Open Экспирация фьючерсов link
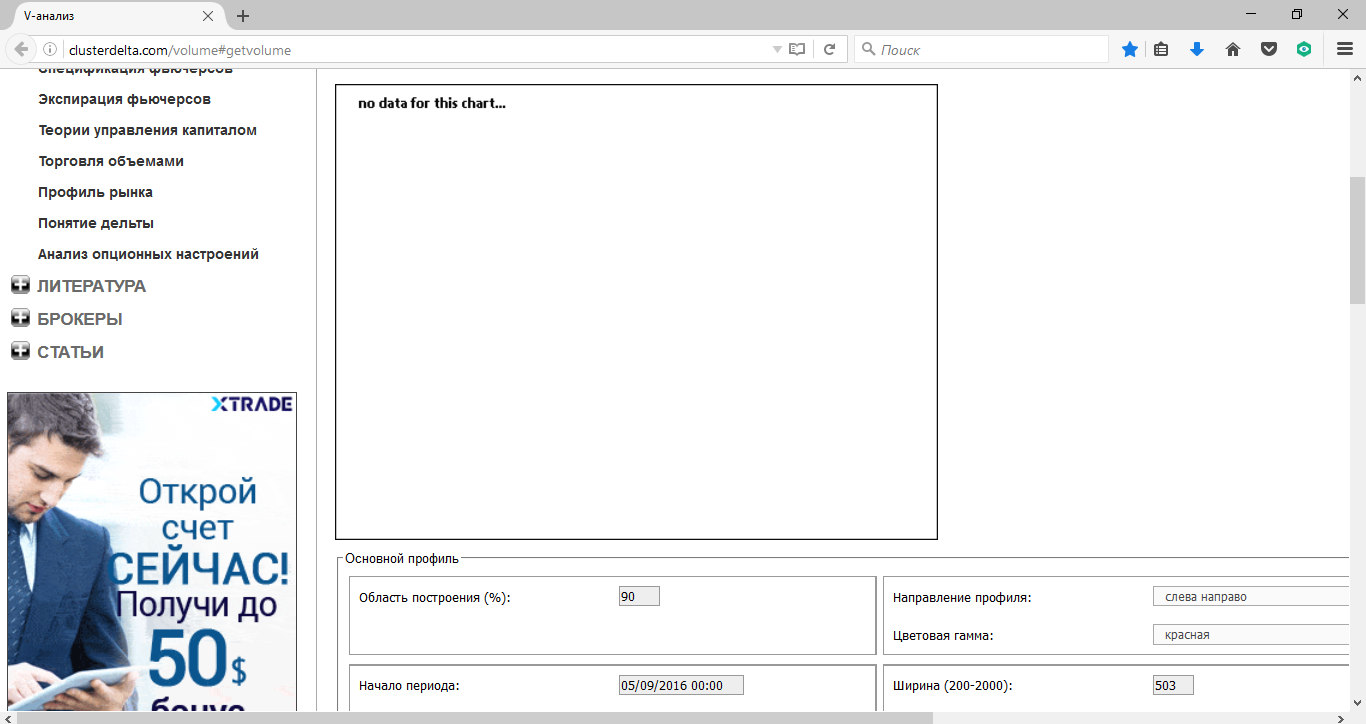 pyautogui.click(x=125, y=99)
